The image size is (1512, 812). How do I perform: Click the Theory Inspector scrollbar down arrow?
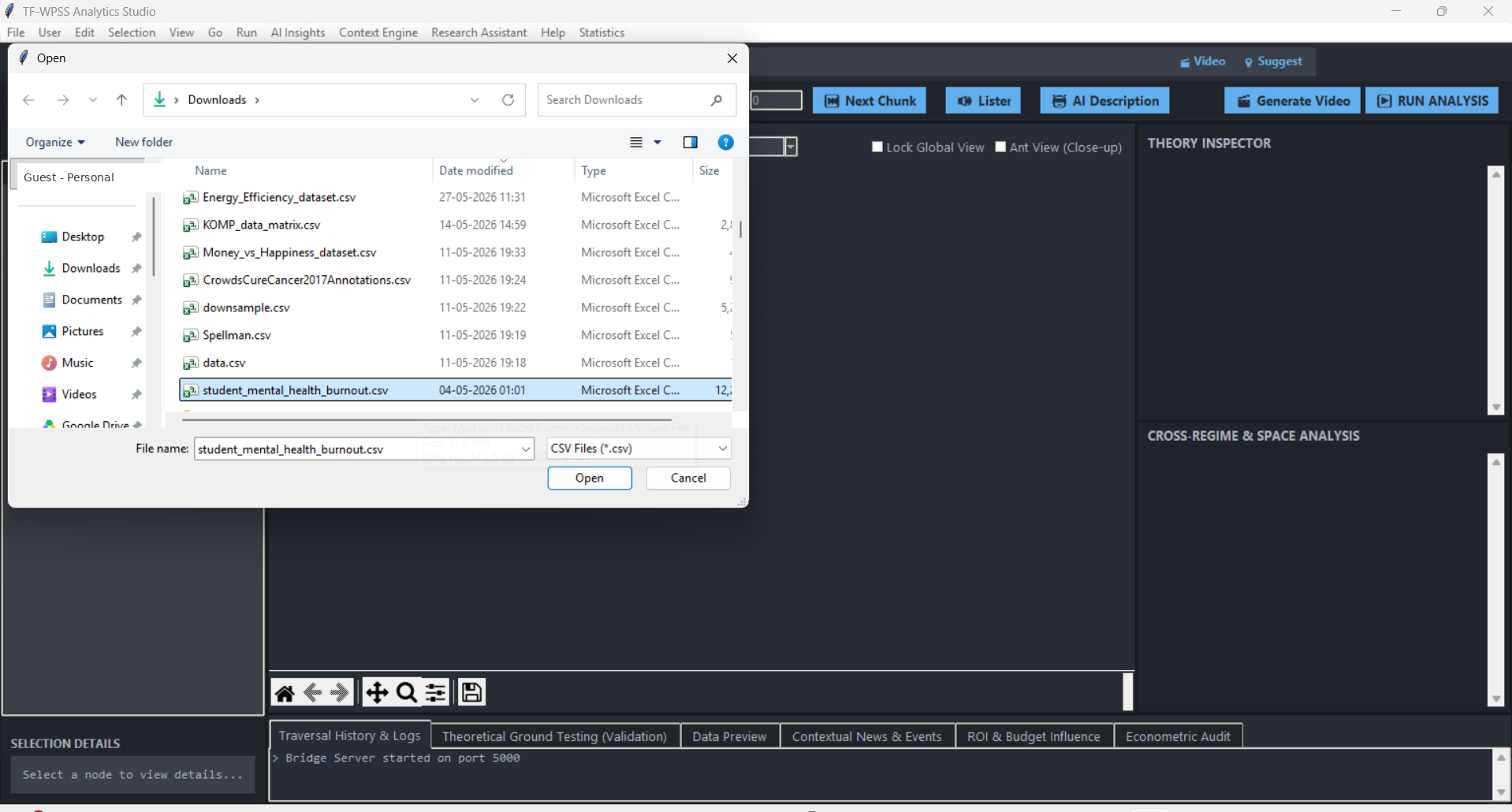coord(1496,408)
